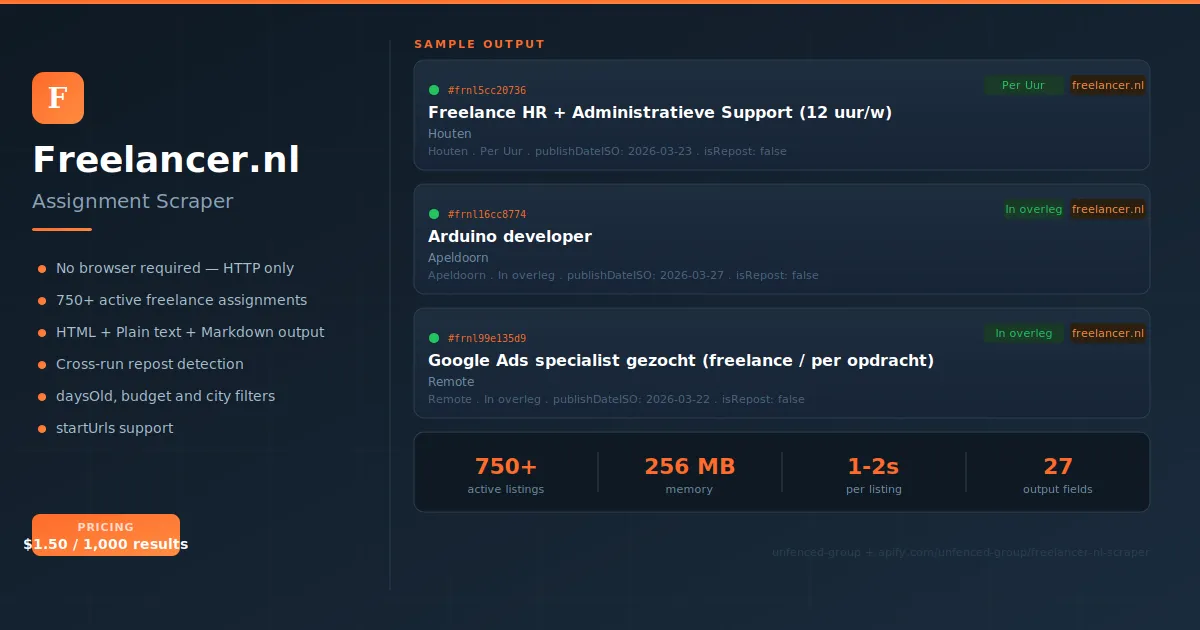Image resolution: width=1200 pixels, height=630 pixels.
Task: Select the 'Assignment Scraper' subtitle
Action: coord(133,201)
